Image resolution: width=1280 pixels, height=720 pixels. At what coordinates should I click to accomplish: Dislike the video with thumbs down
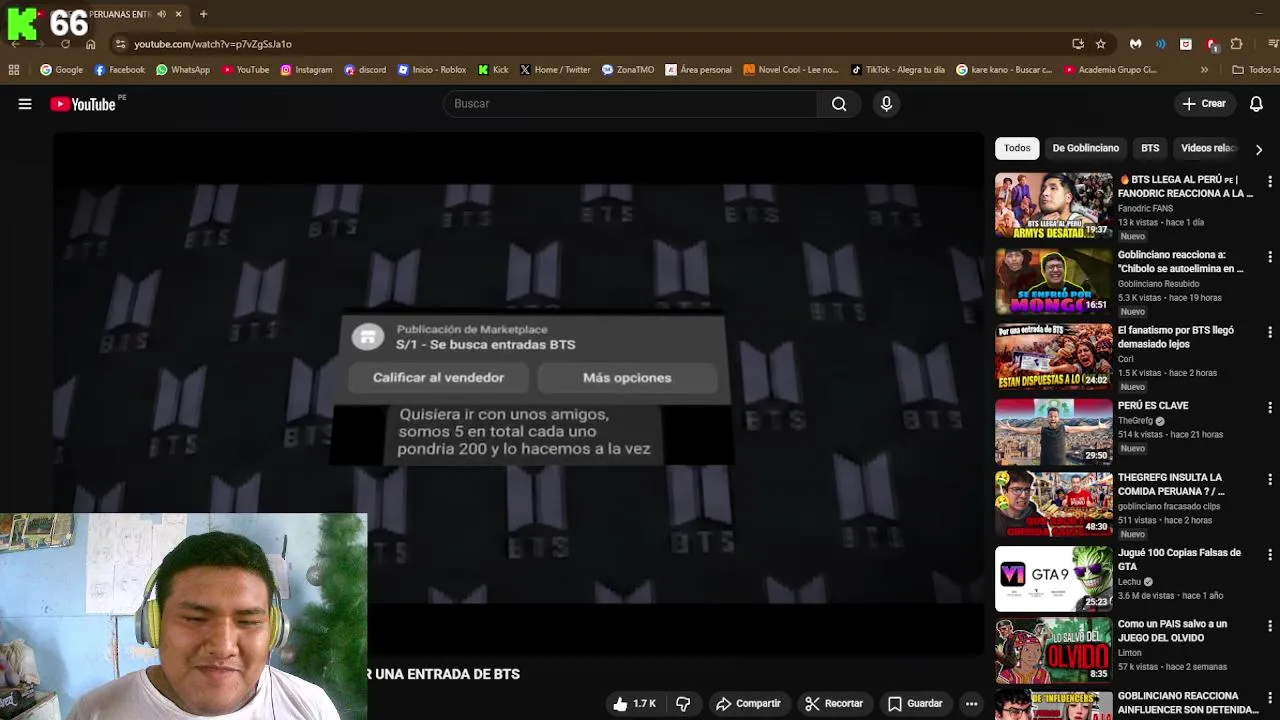pyautogui.click(x=683, y=704)
